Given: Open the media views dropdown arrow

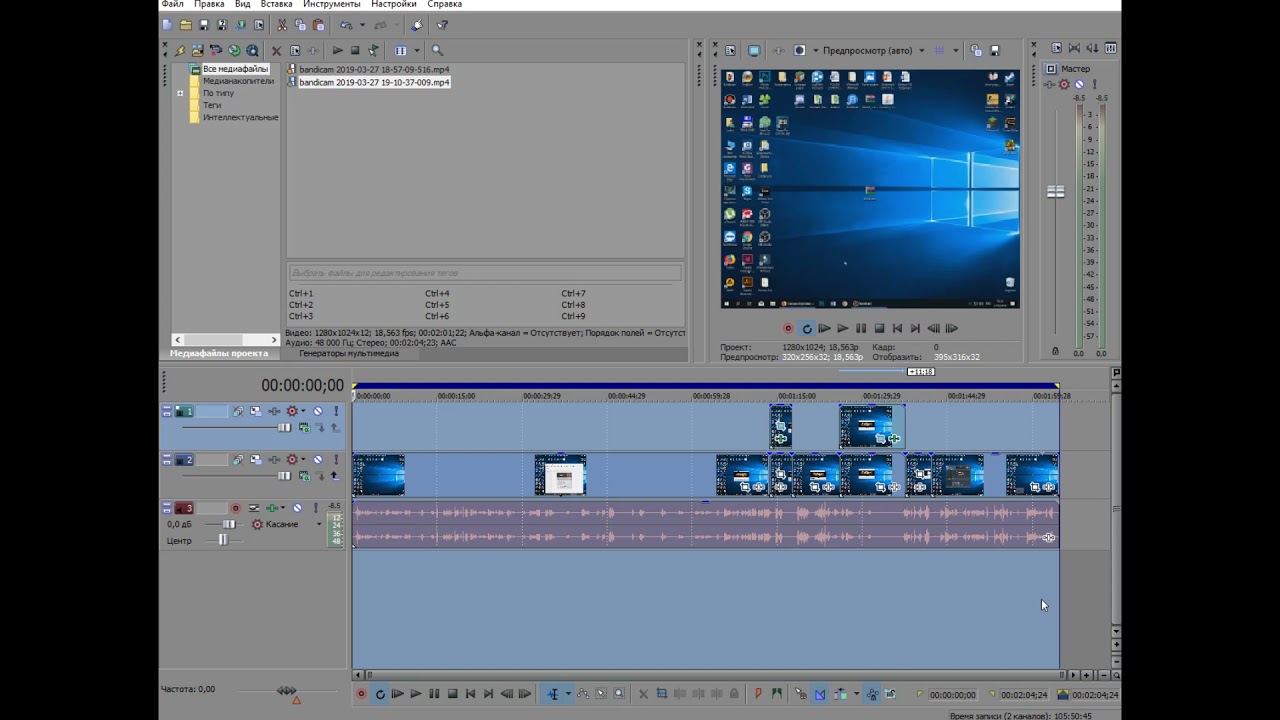Looking at the screenshot, I should click(416, 50).
